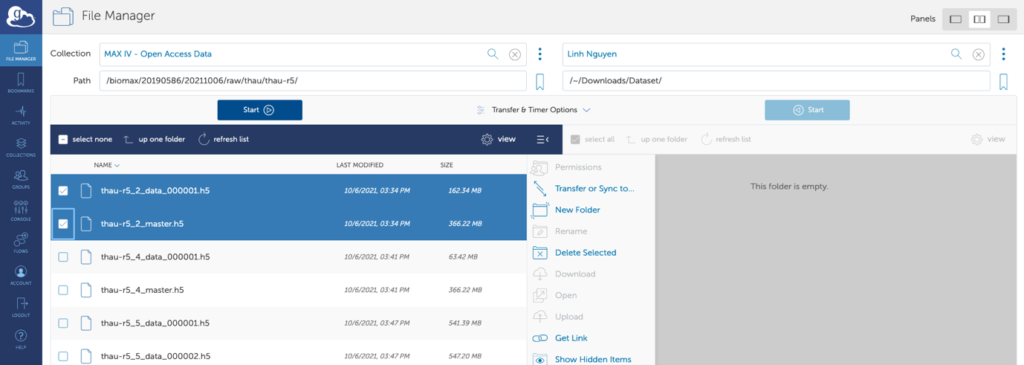Click the Download action
Image resolution: width=1024 pixels, height=365 pixels.
564,274
